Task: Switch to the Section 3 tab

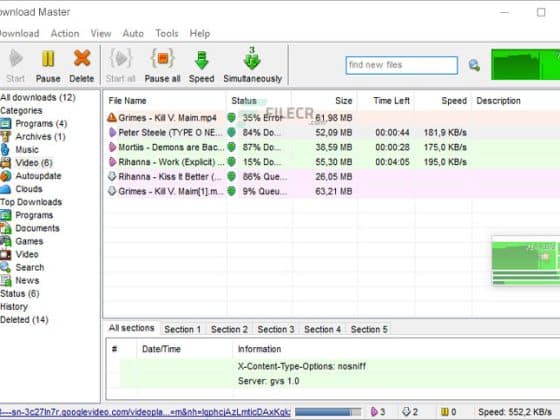Action: tap(276, 329)
